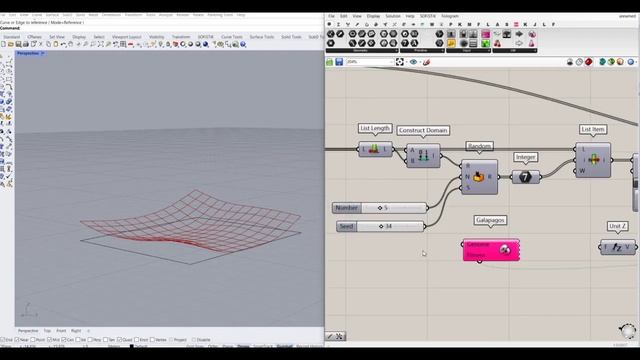This screenshot has width=640, height=360.
Task: Save Grasshopper document with floppy disk icon
Action: (x=339, y=62)
